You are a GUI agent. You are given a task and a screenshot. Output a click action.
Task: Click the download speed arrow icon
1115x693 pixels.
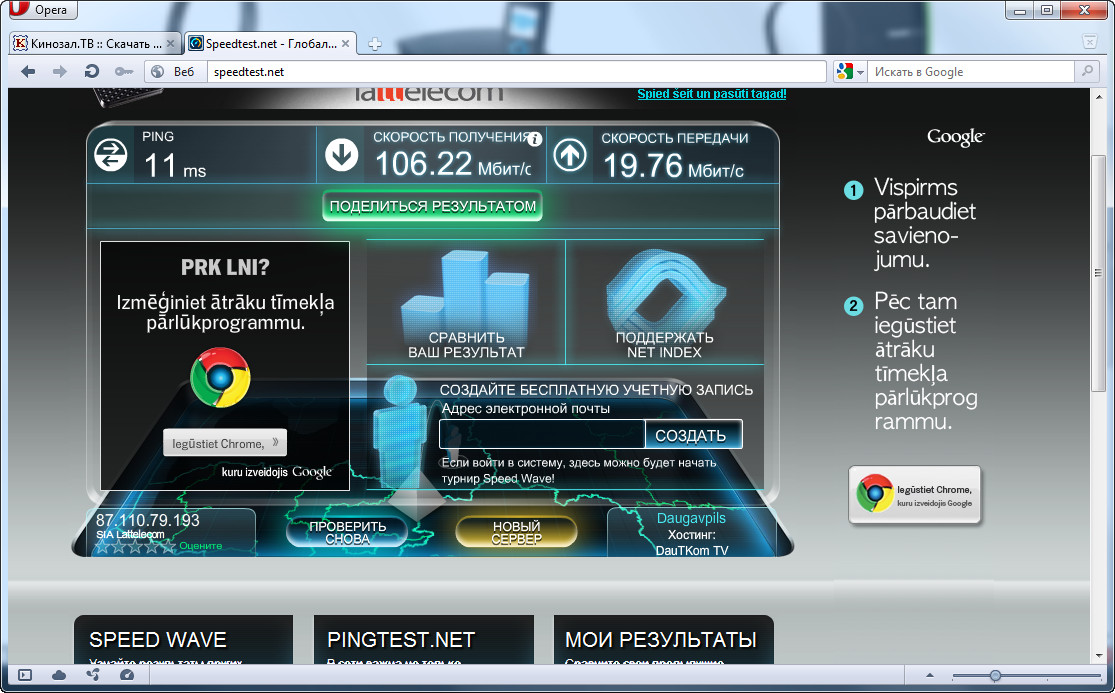(x=341, y=155)
